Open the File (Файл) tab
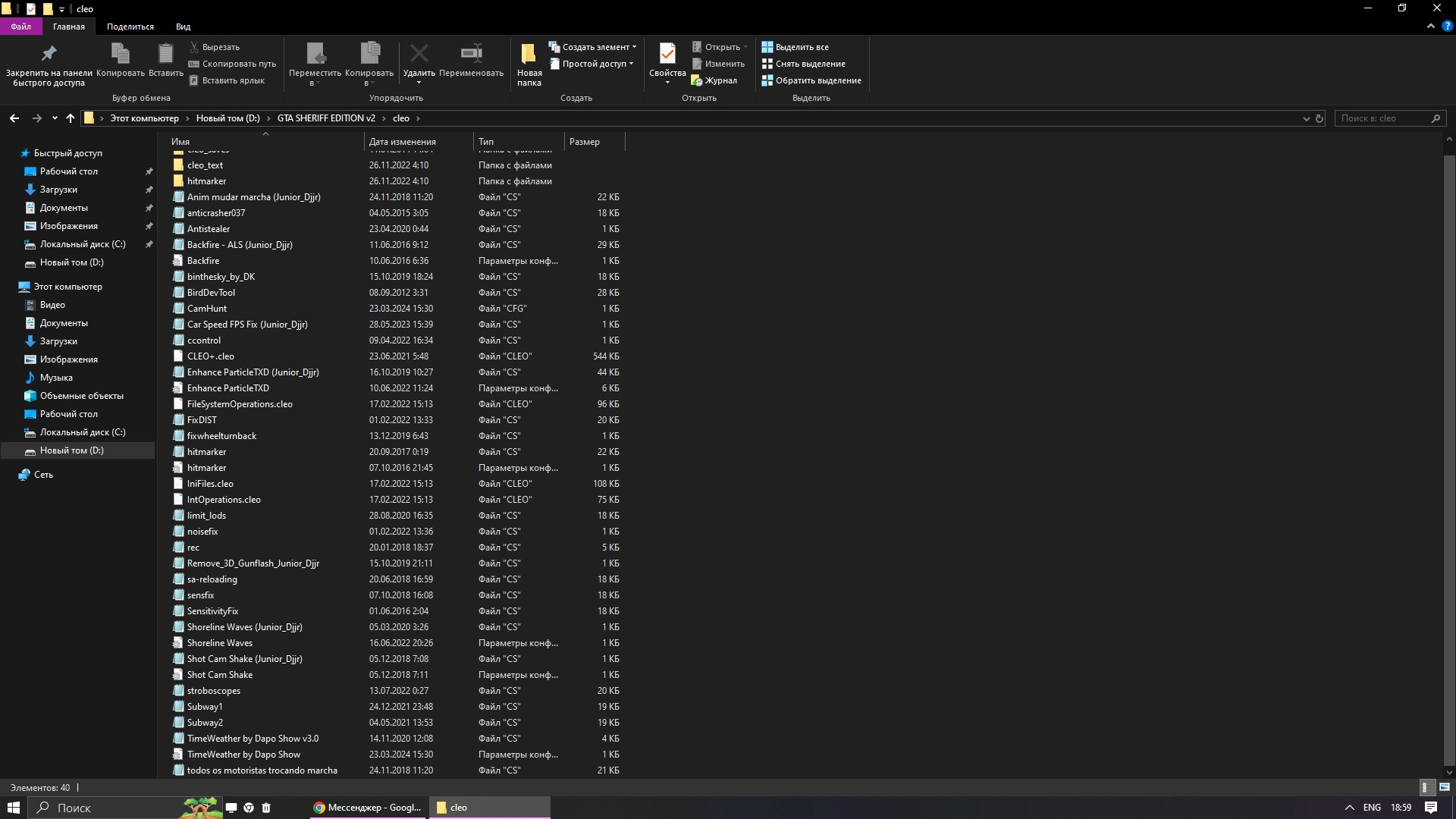 [21, 27]
